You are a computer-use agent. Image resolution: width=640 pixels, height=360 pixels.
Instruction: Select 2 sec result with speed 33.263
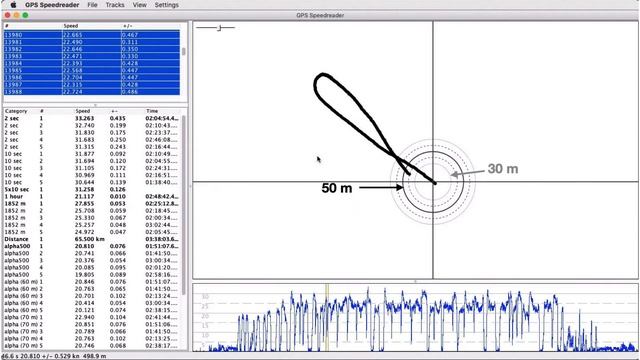(92, 118)
